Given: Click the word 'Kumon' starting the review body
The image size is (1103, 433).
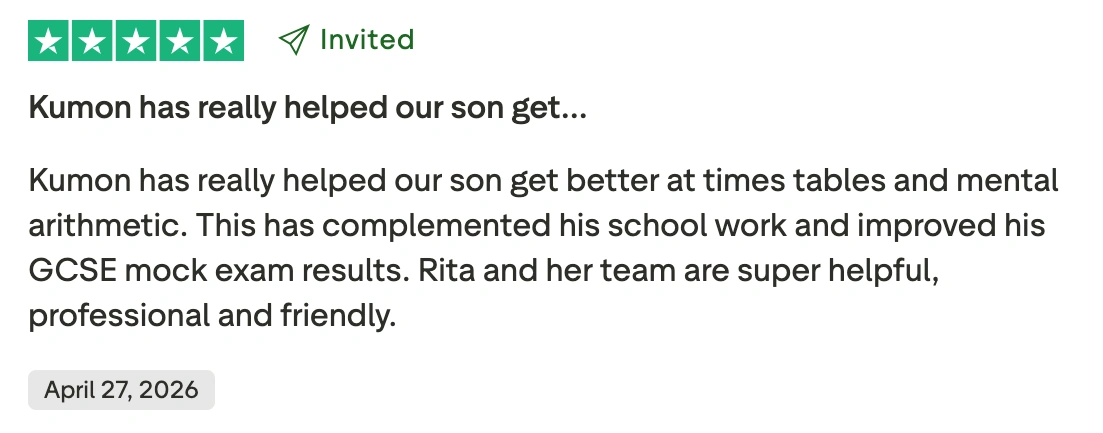Looking at the screenshot, I should tap(79, 181).
